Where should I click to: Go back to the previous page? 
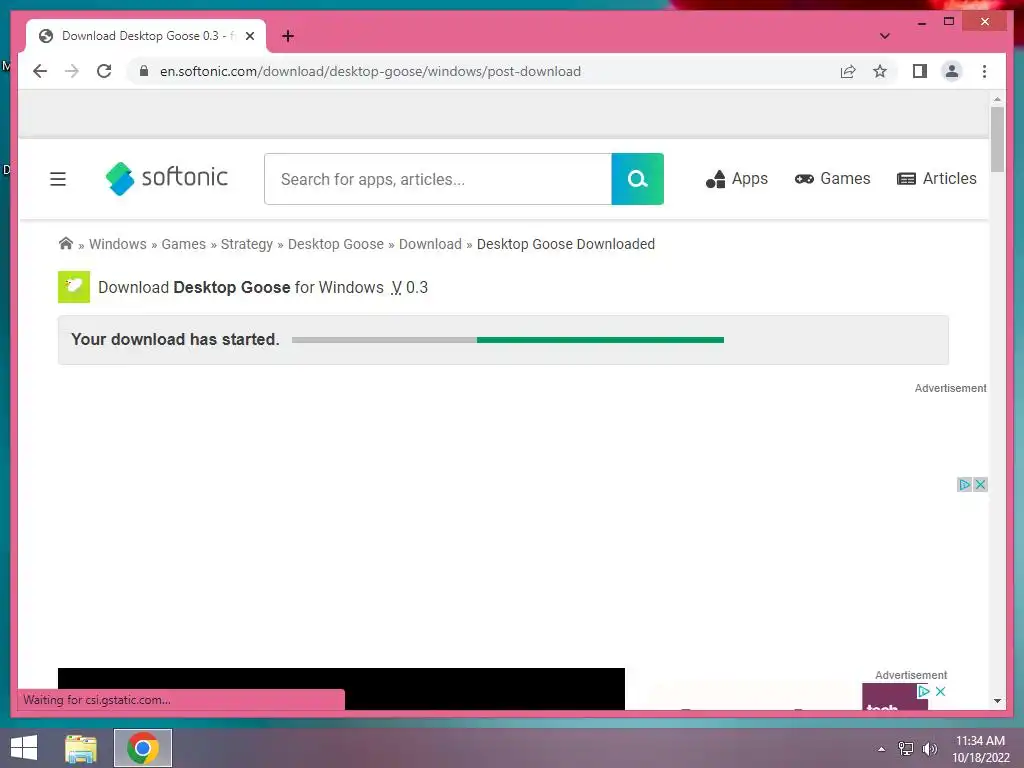click(x=40, y=71)
